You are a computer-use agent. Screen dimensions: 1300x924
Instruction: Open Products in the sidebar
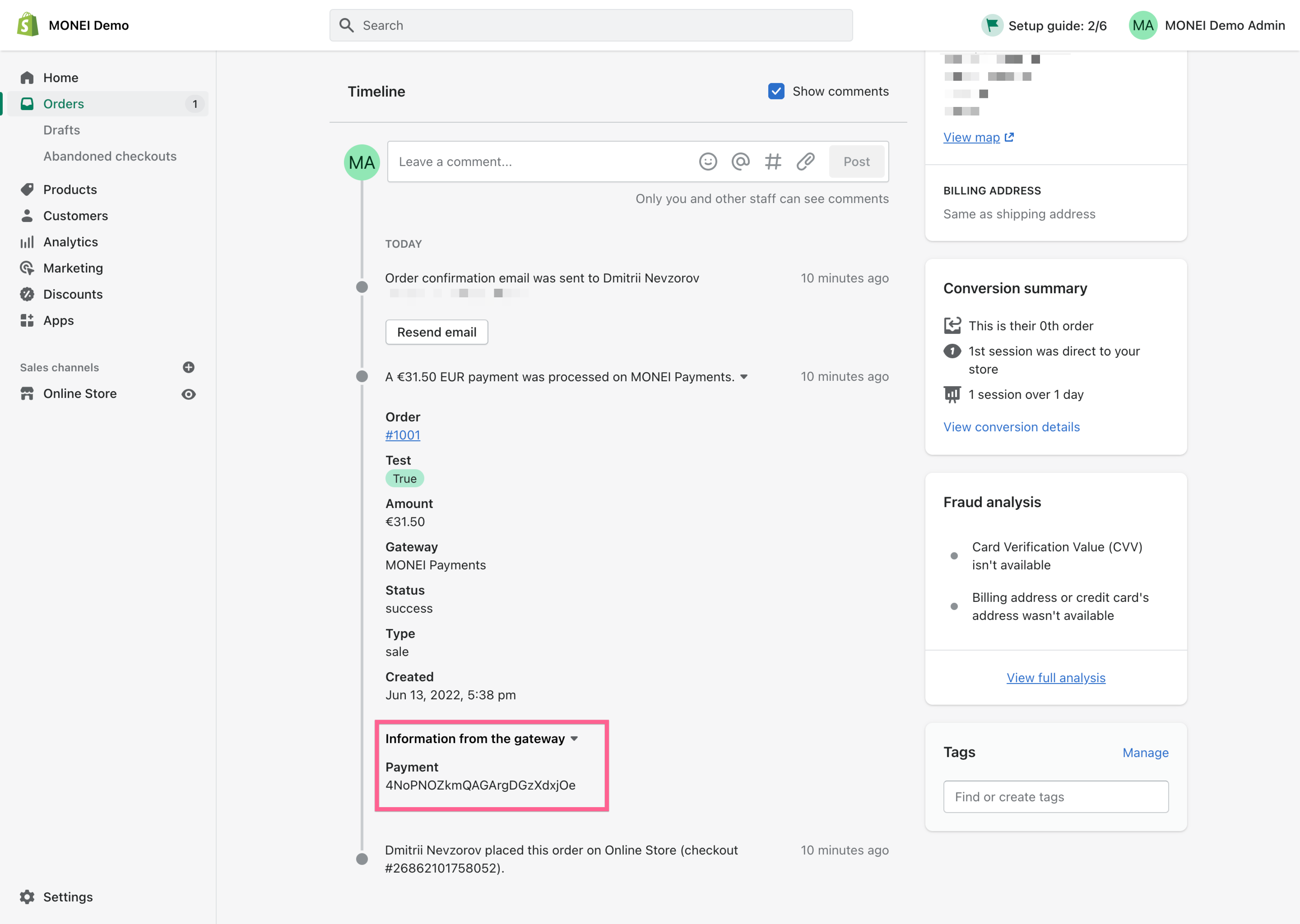(x=70, y=189)
